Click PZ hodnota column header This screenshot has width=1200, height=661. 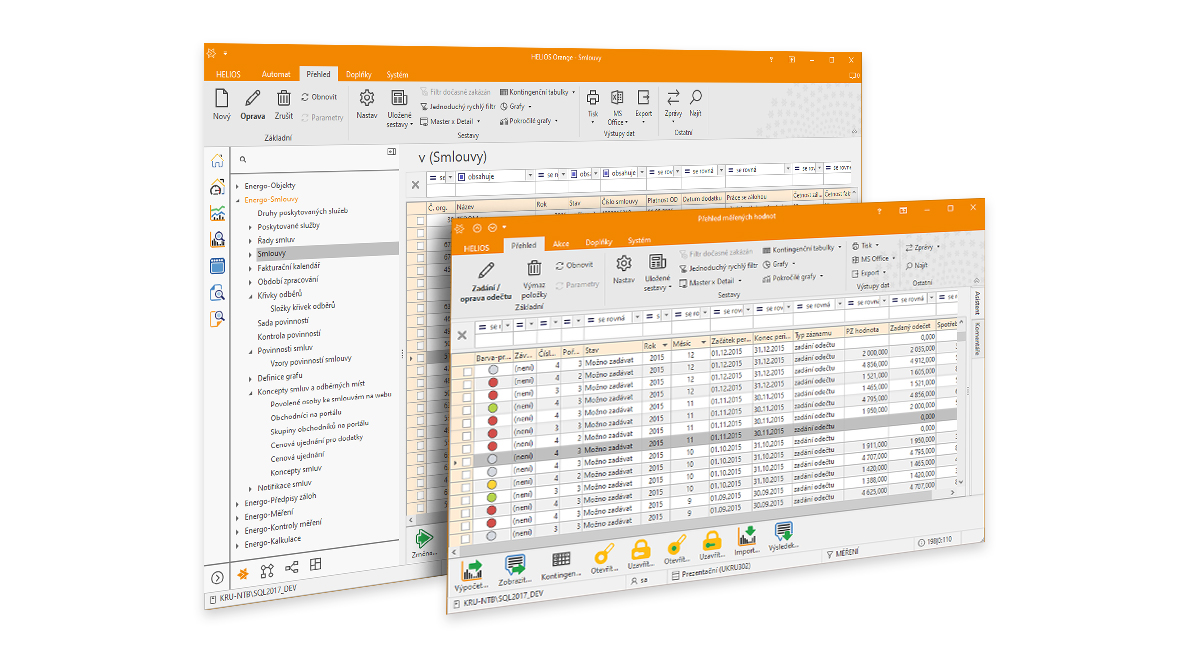coord(866,330)
